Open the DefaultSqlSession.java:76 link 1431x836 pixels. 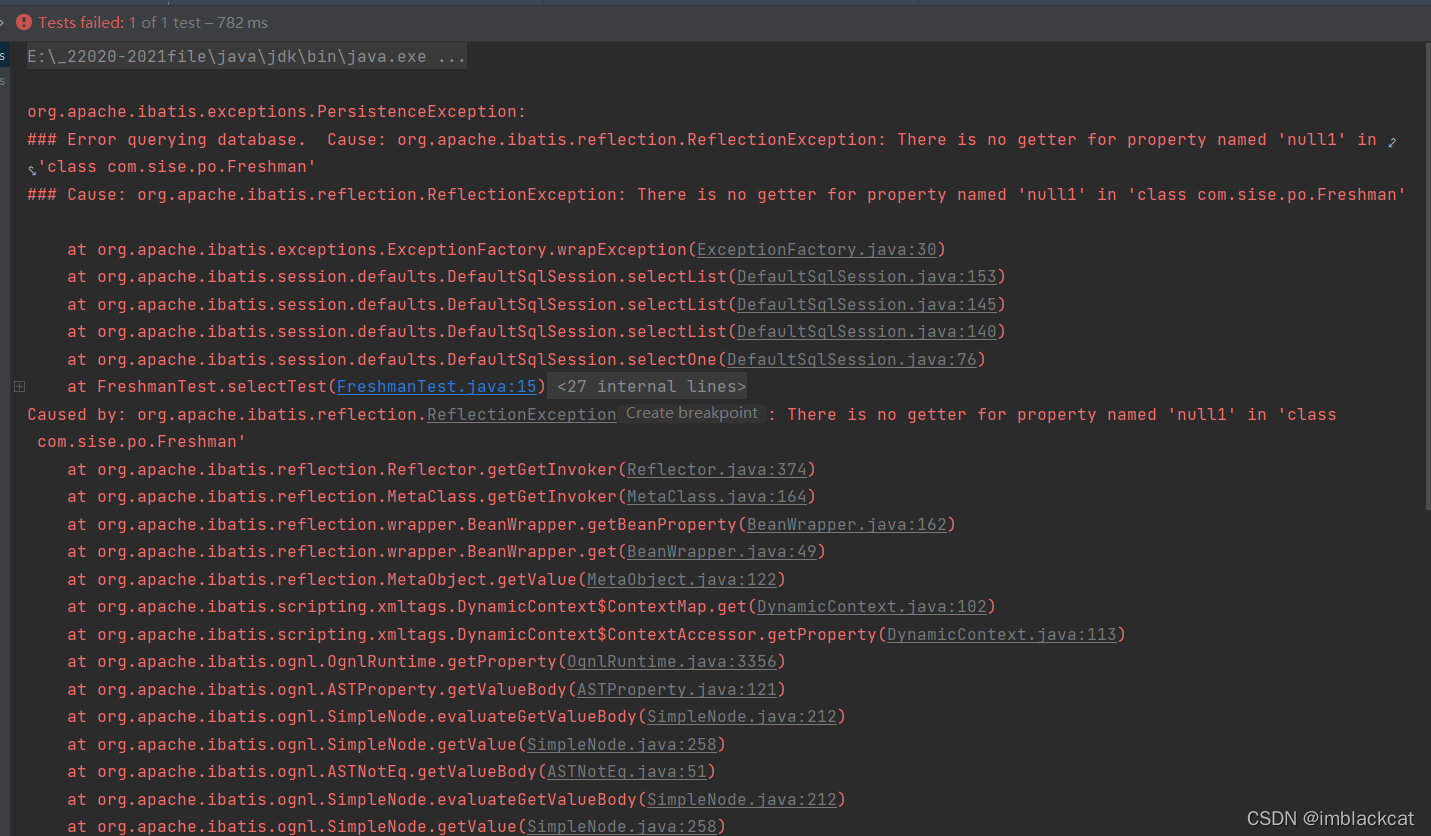pyautogui.click(x=851, y=359)
